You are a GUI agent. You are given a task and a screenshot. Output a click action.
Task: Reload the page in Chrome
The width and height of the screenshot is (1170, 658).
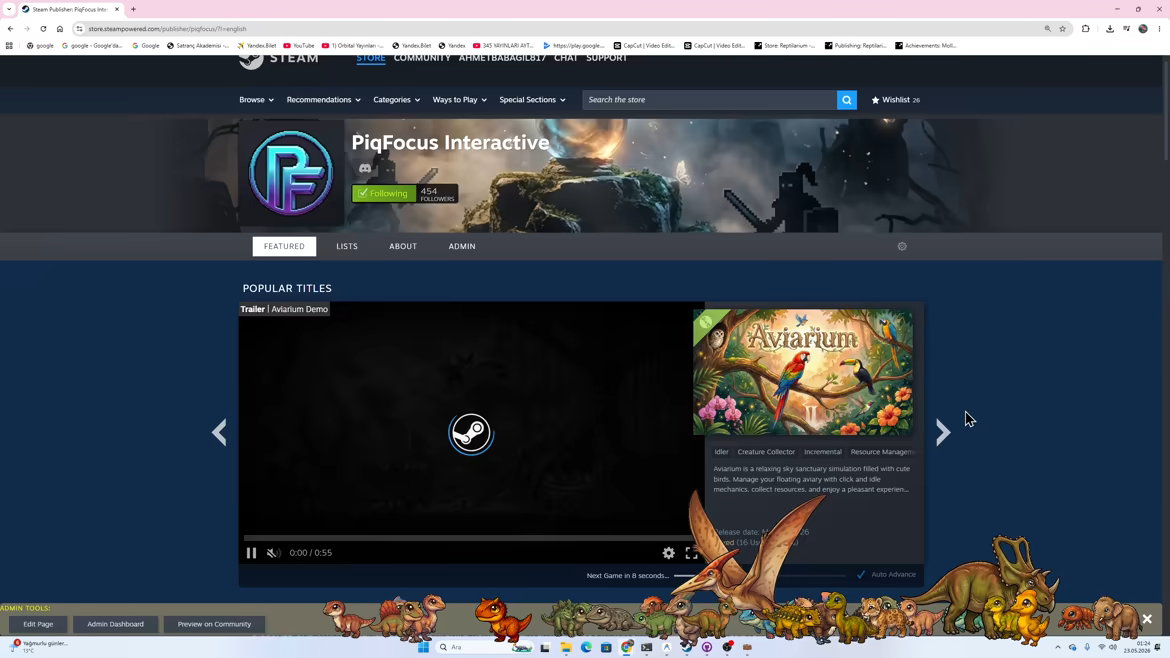click(x=43, y=29)
